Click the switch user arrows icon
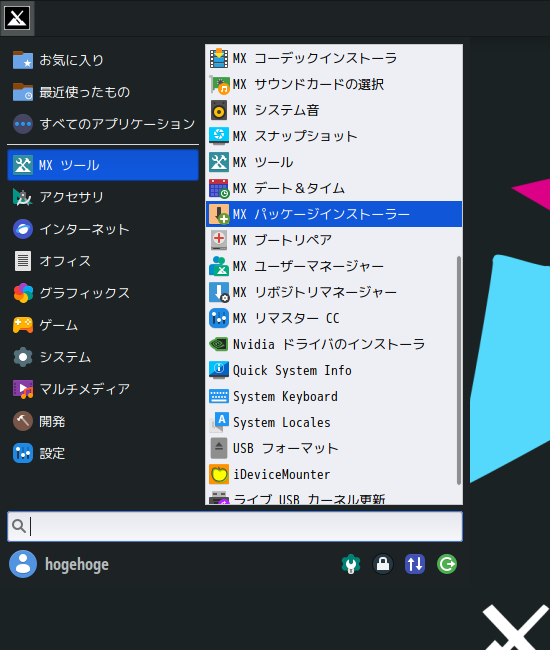Viewport: 550px width, 650px height. click(x=415, y=564)
